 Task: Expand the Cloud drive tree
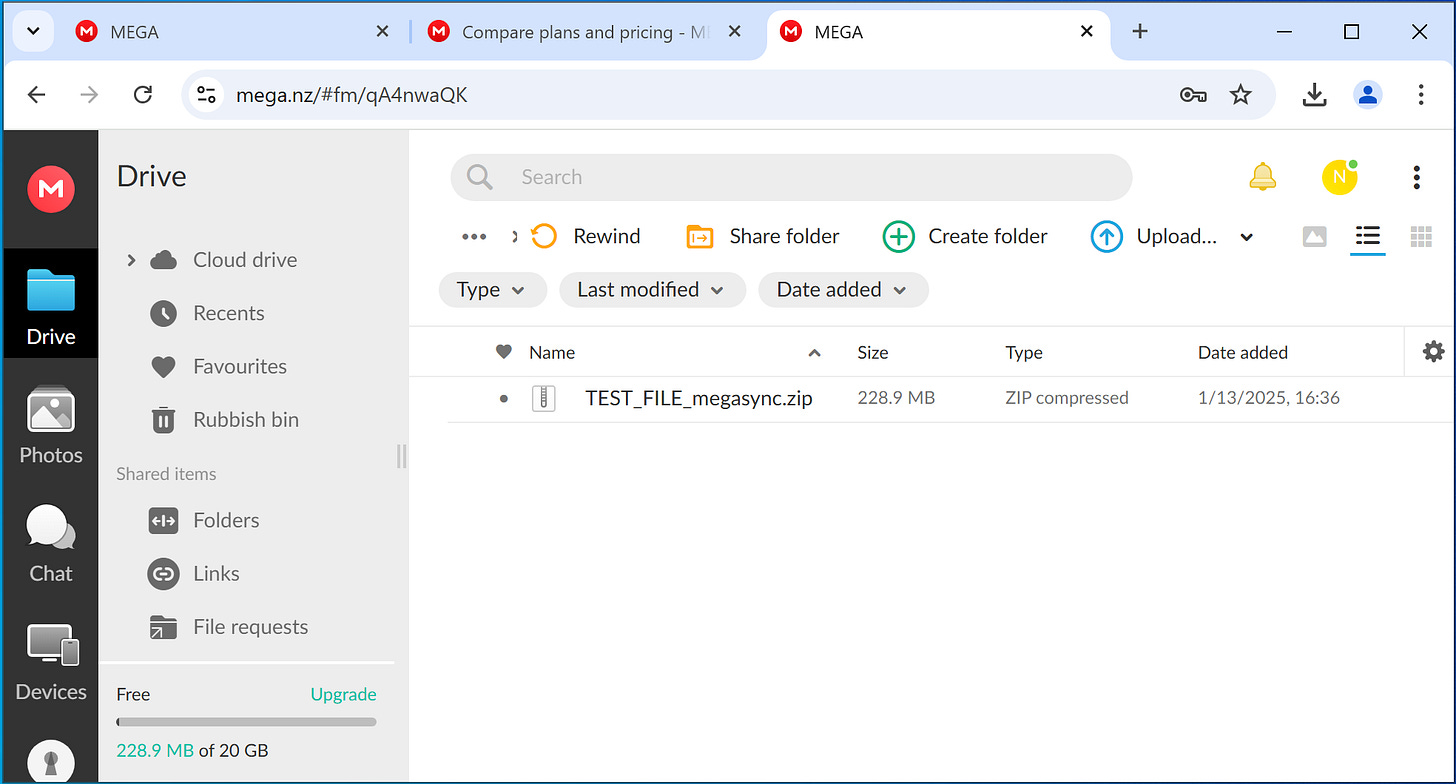pos(130,260)
